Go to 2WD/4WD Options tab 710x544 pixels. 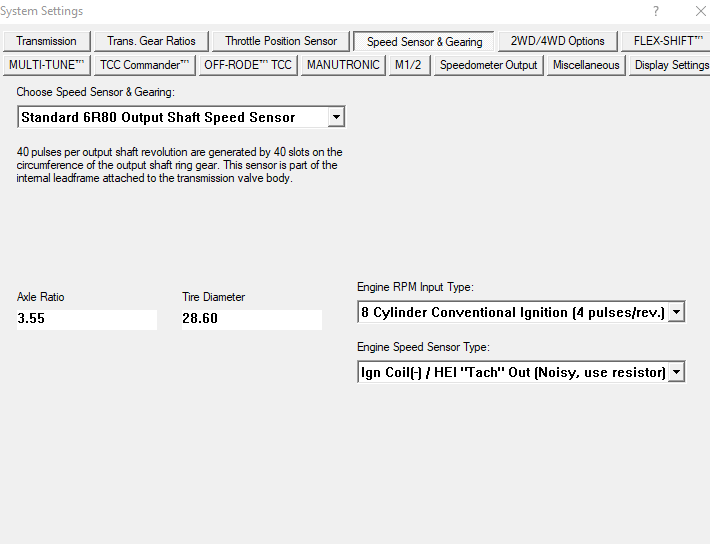[557, 41]
